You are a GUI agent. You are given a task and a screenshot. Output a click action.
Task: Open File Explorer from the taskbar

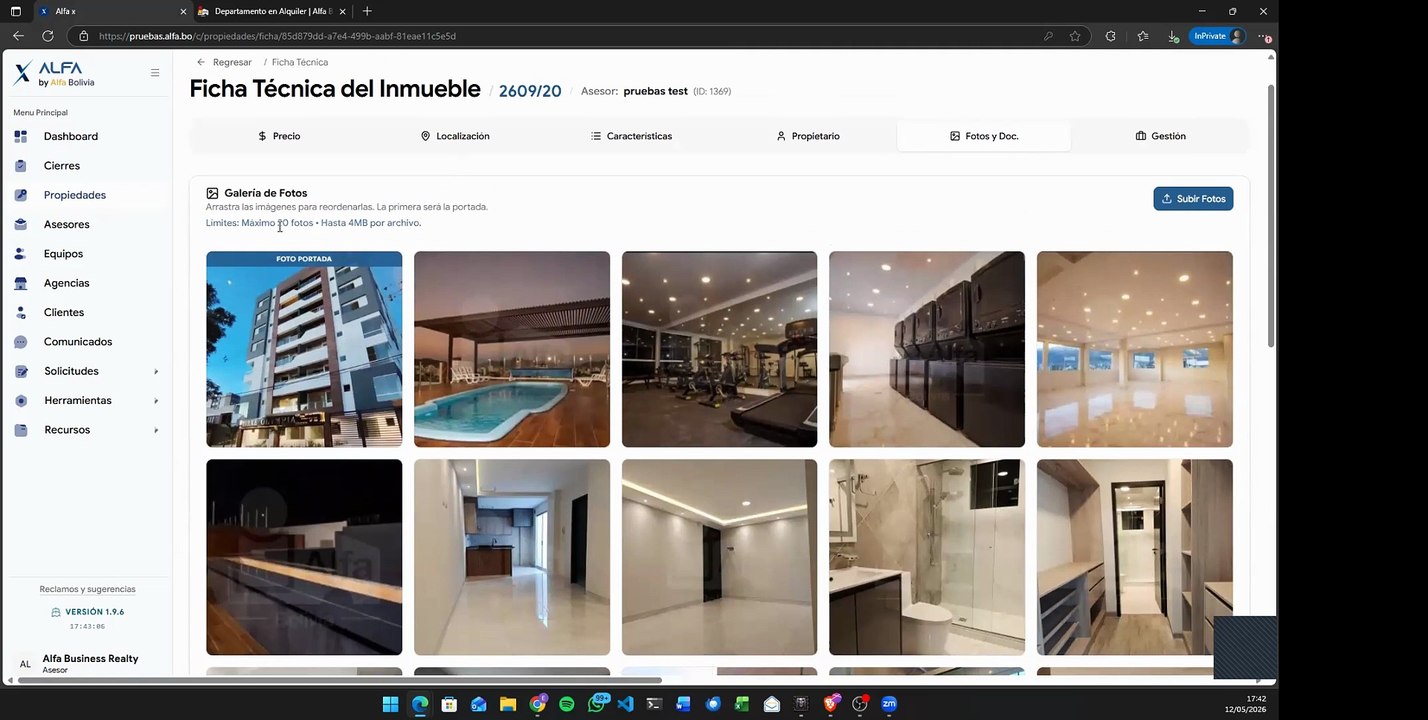click(507, 704)
